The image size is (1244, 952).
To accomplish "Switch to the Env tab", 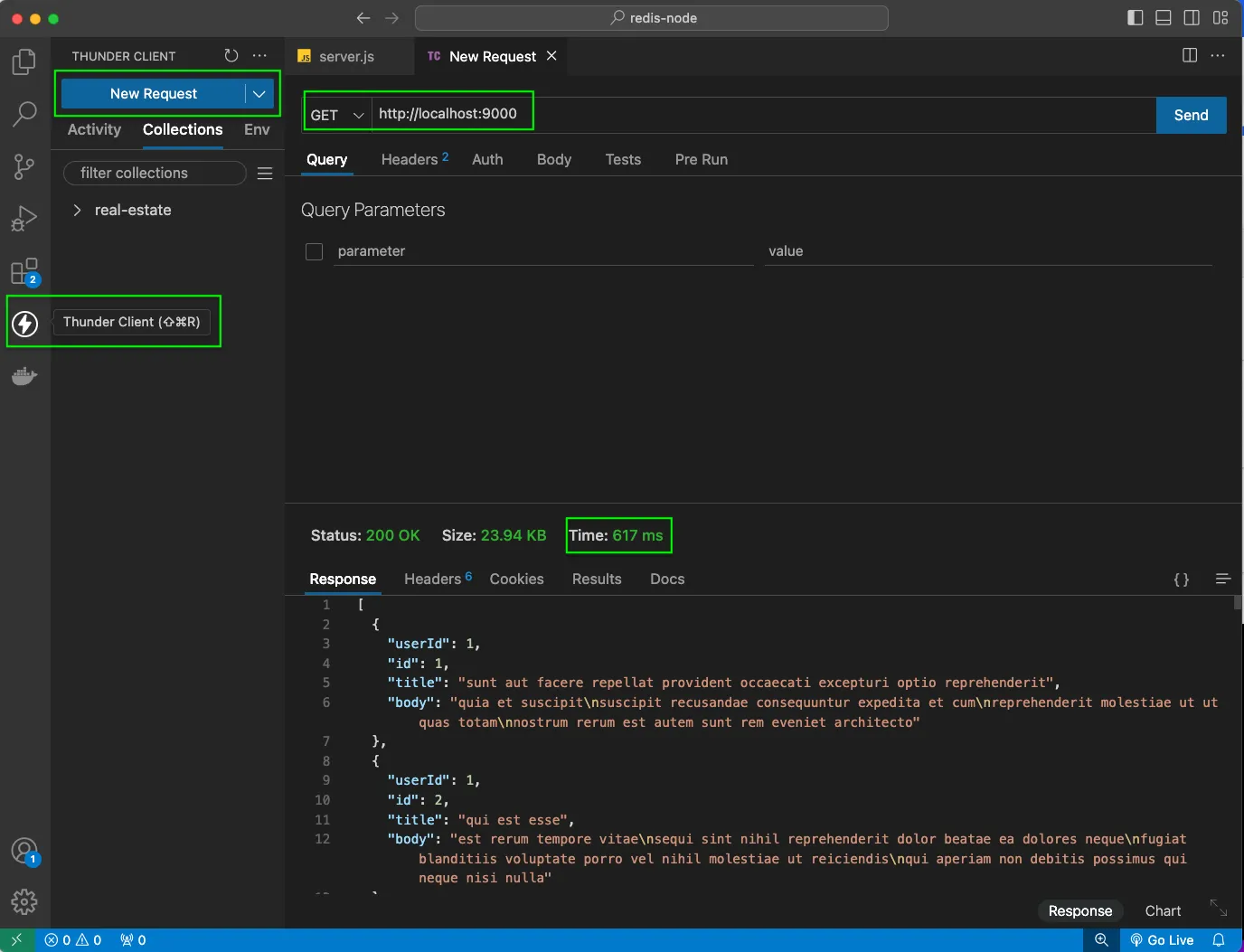I will (x=257, y=129).
